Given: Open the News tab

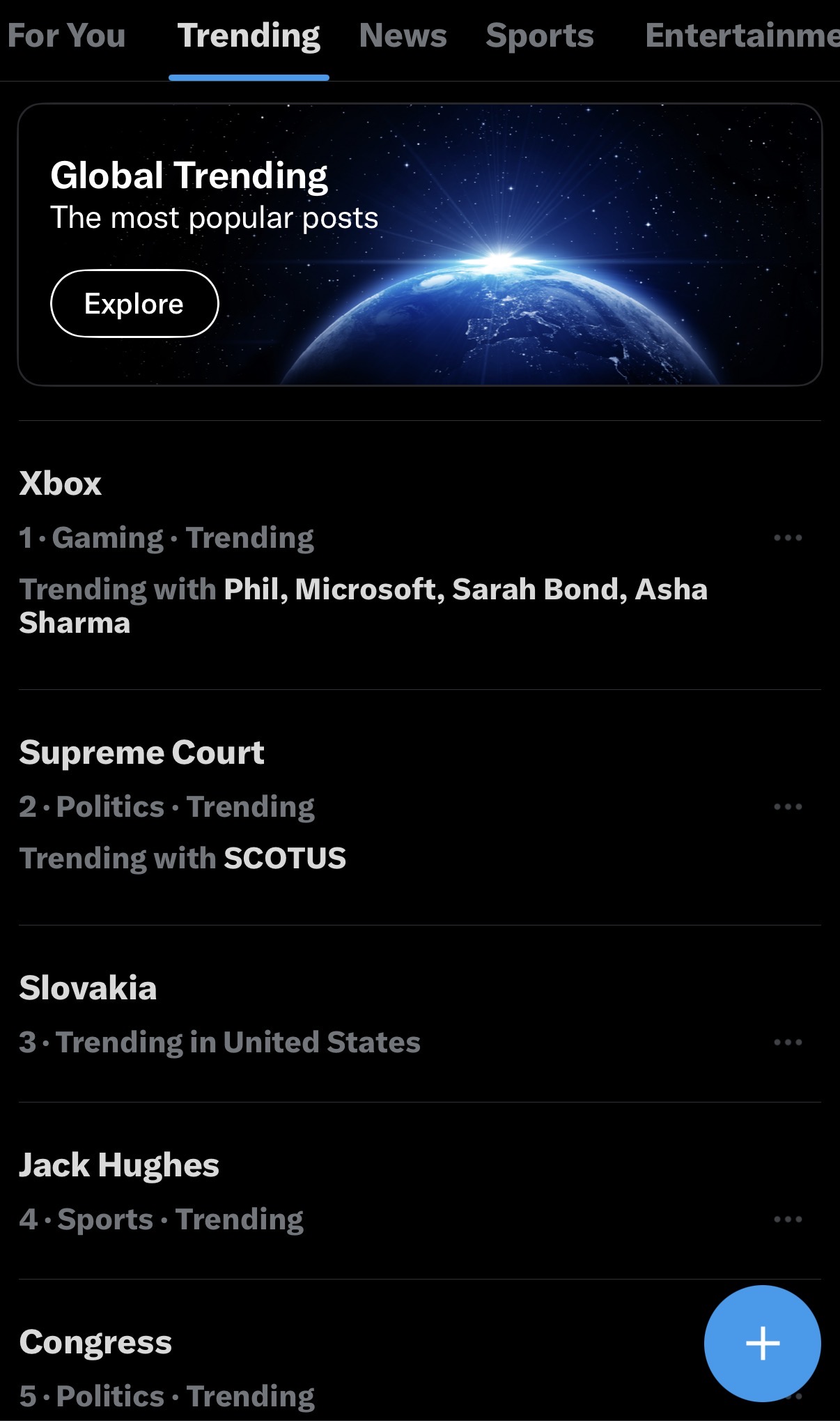Looking at the screenshot, I should 404,36.
